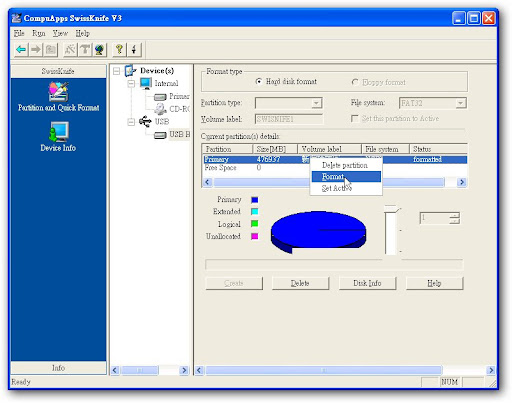Click the Volume label column header

pos(329,149)
